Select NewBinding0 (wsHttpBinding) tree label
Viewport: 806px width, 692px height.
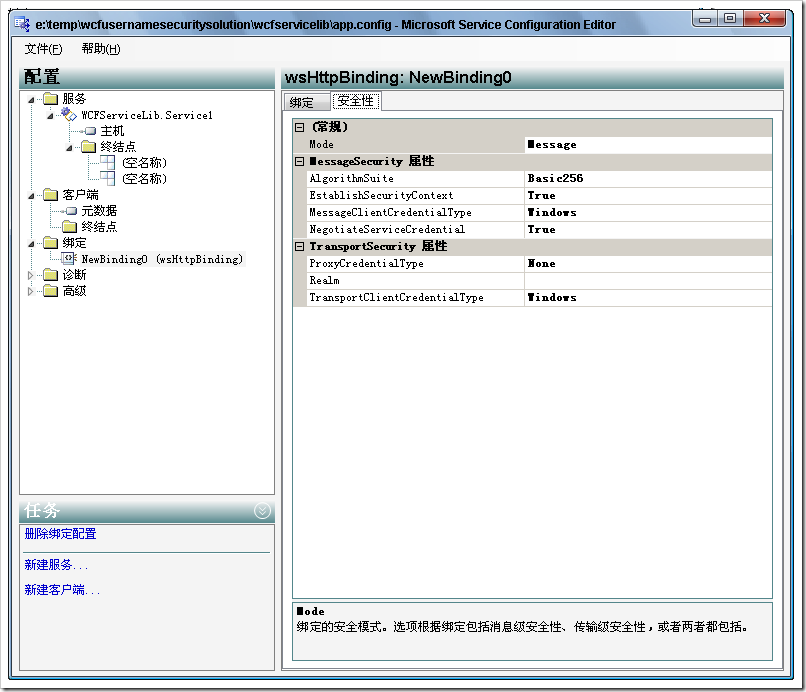(162, 259)
